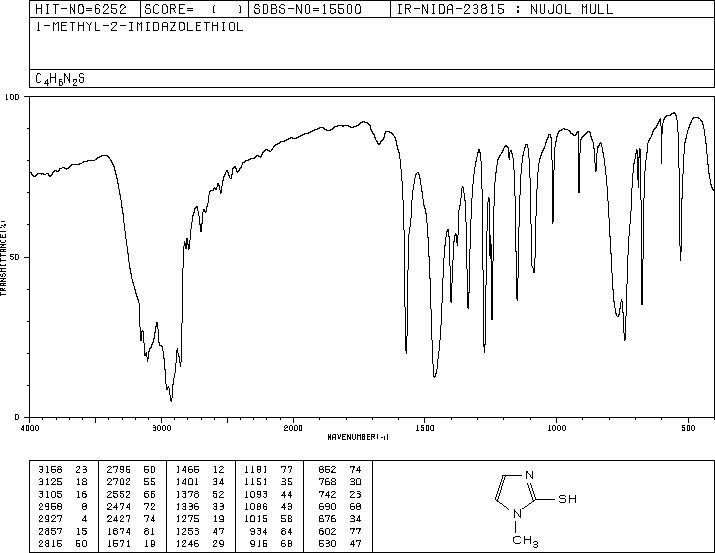
Task: Select peak table entry 1253
Action: point(200,532)
